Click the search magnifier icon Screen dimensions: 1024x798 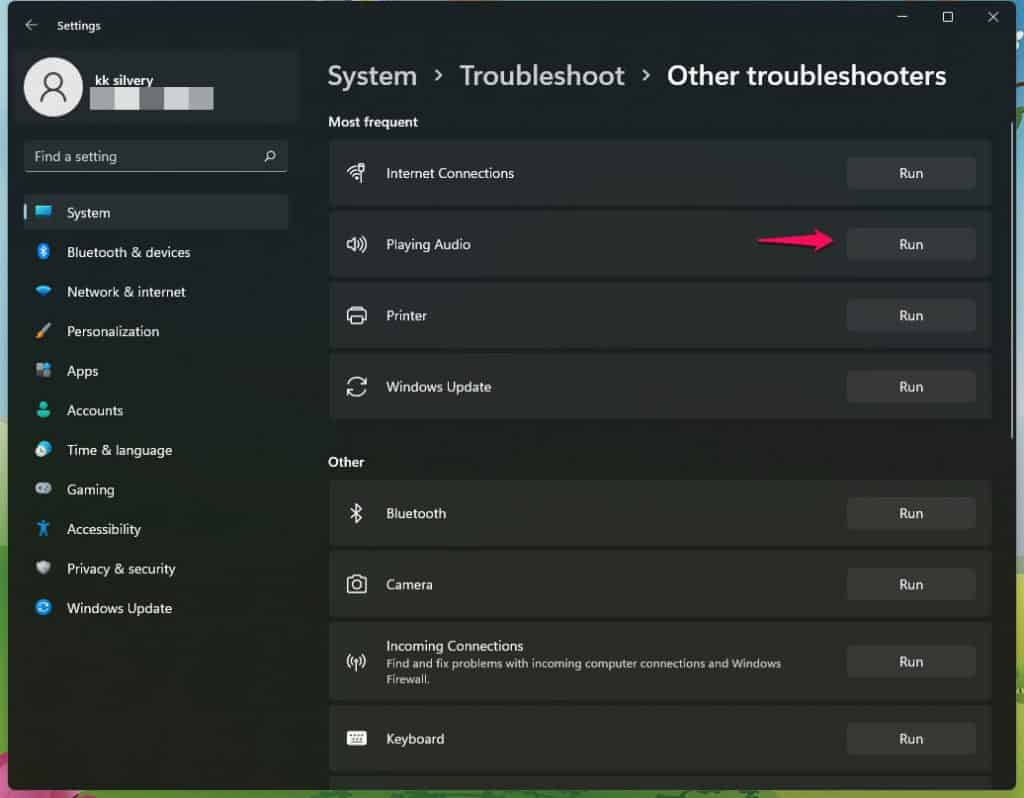[x=270, y=156]
